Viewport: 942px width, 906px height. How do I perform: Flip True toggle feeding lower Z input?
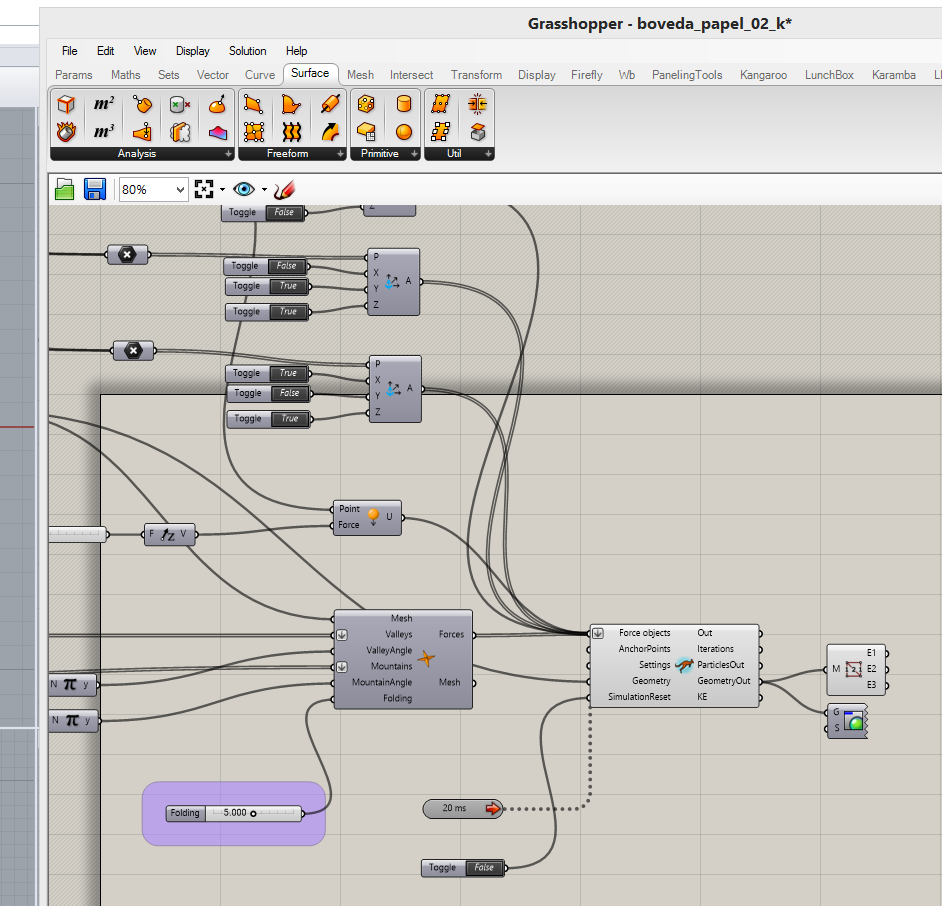(290, 419)
